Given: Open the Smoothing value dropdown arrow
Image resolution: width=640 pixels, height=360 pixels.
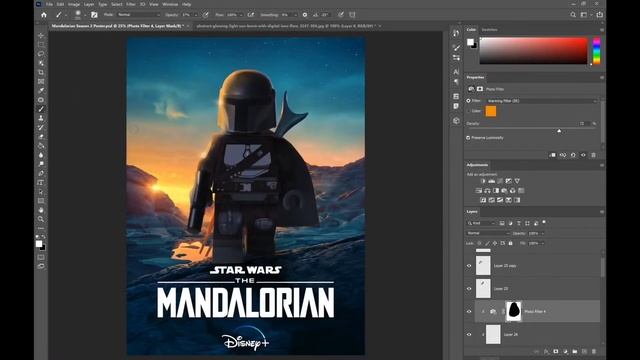Looking at the screenshot, I should point(295,15).
